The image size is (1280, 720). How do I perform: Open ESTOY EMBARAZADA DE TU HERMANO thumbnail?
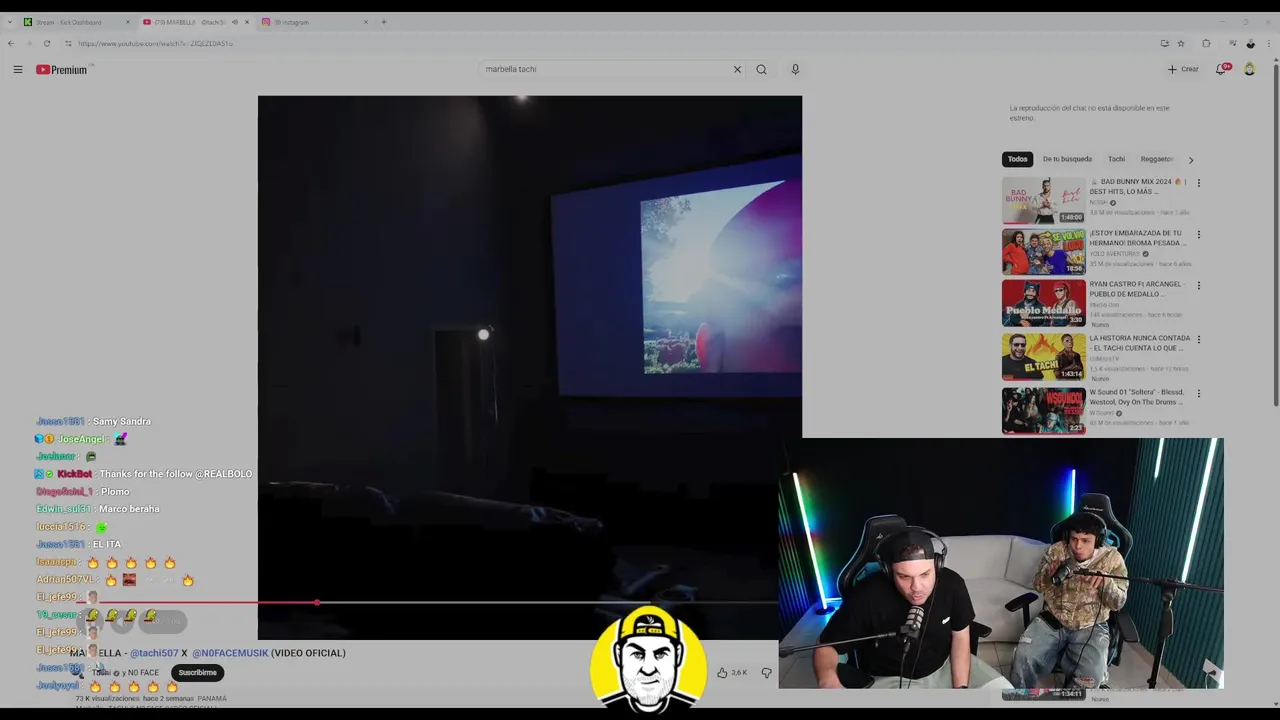pyautogui.click(x=1043, y=251)
